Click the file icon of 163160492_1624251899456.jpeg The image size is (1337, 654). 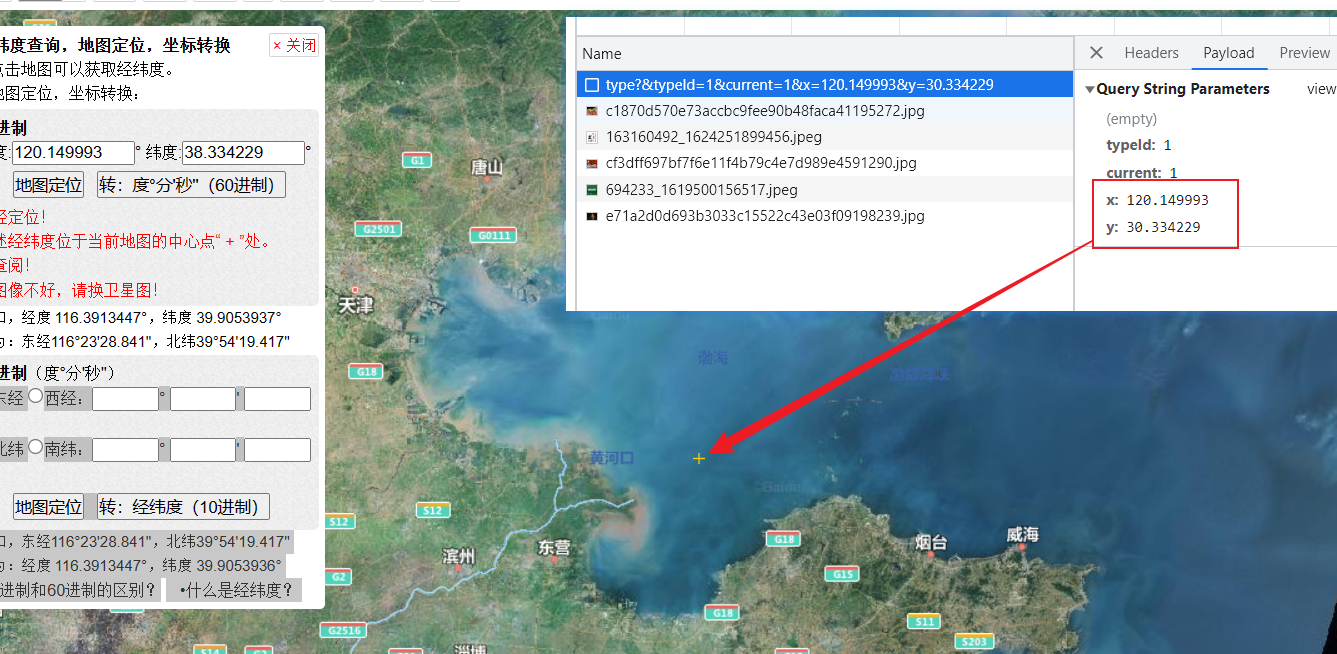click(x=592, y=137)
